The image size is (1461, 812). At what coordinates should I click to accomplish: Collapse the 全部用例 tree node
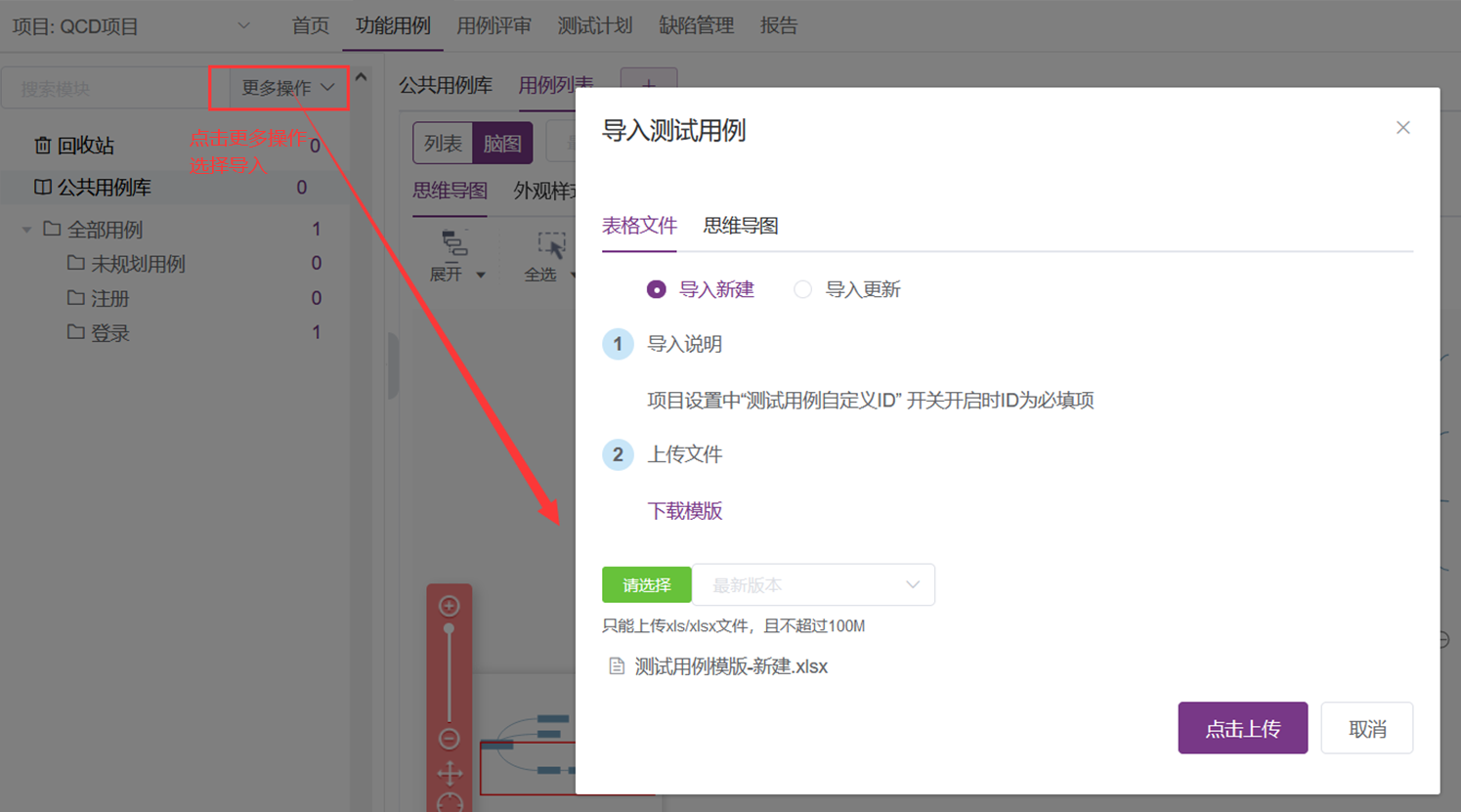pos(26,229)
